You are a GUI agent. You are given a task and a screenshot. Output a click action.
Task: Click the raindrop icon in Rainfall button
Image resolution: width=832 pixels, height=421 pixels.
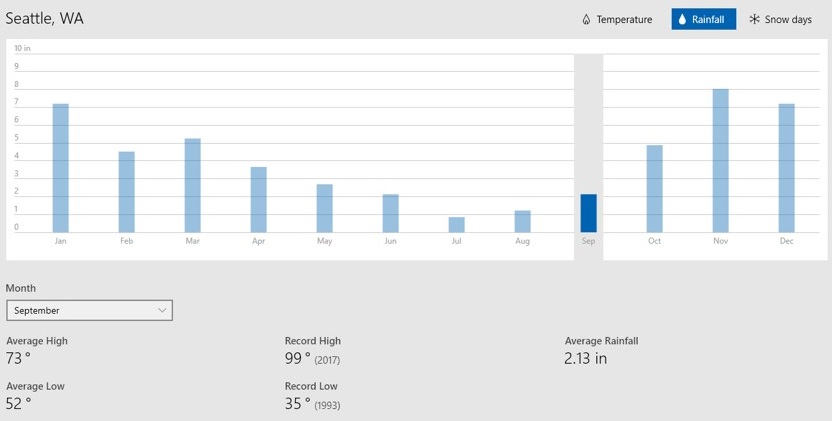[682, 20]
